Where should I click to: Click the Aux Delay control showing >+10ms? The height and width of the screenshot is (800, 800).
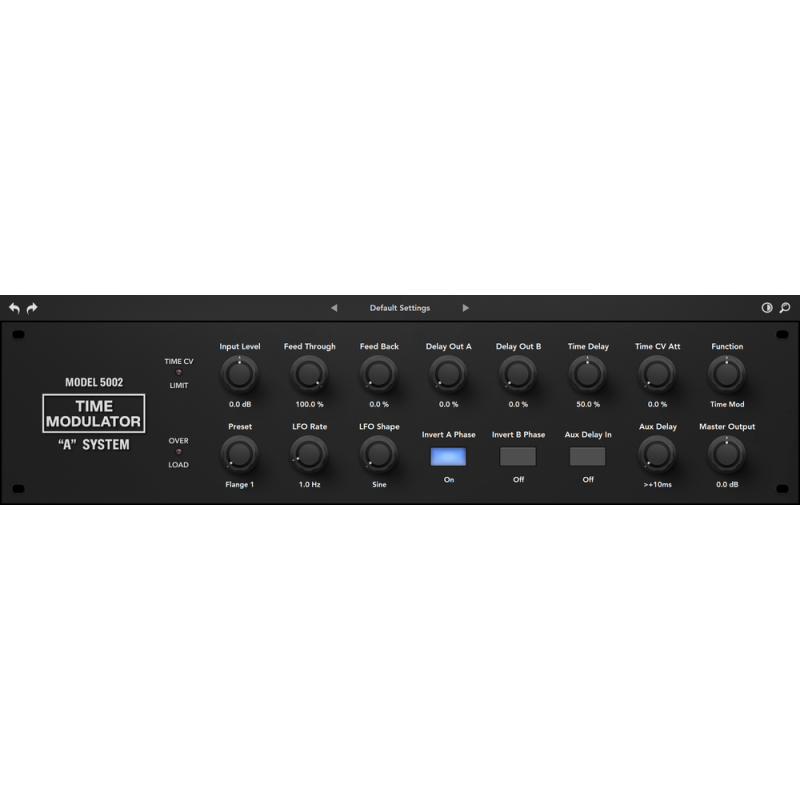pyautogui.click(x=656, y=455)
